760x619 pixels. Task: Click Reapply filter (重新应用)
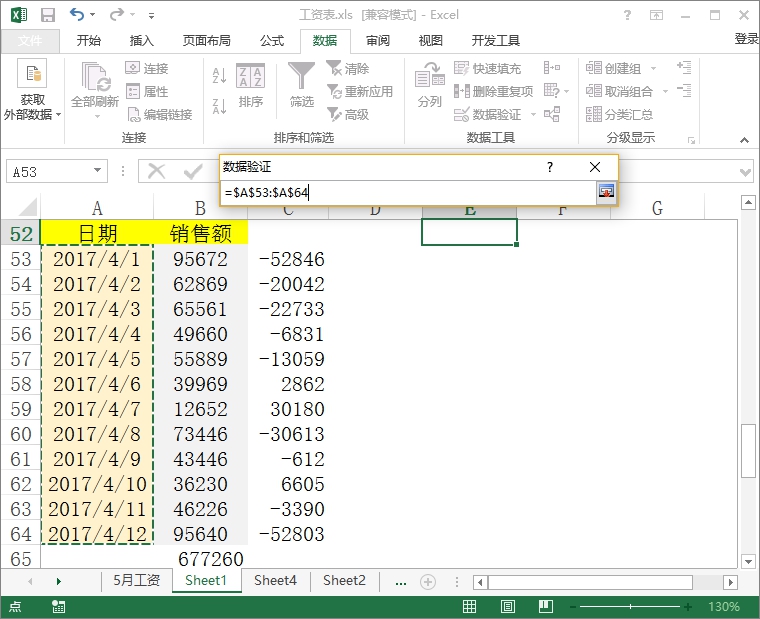(360, 91)
